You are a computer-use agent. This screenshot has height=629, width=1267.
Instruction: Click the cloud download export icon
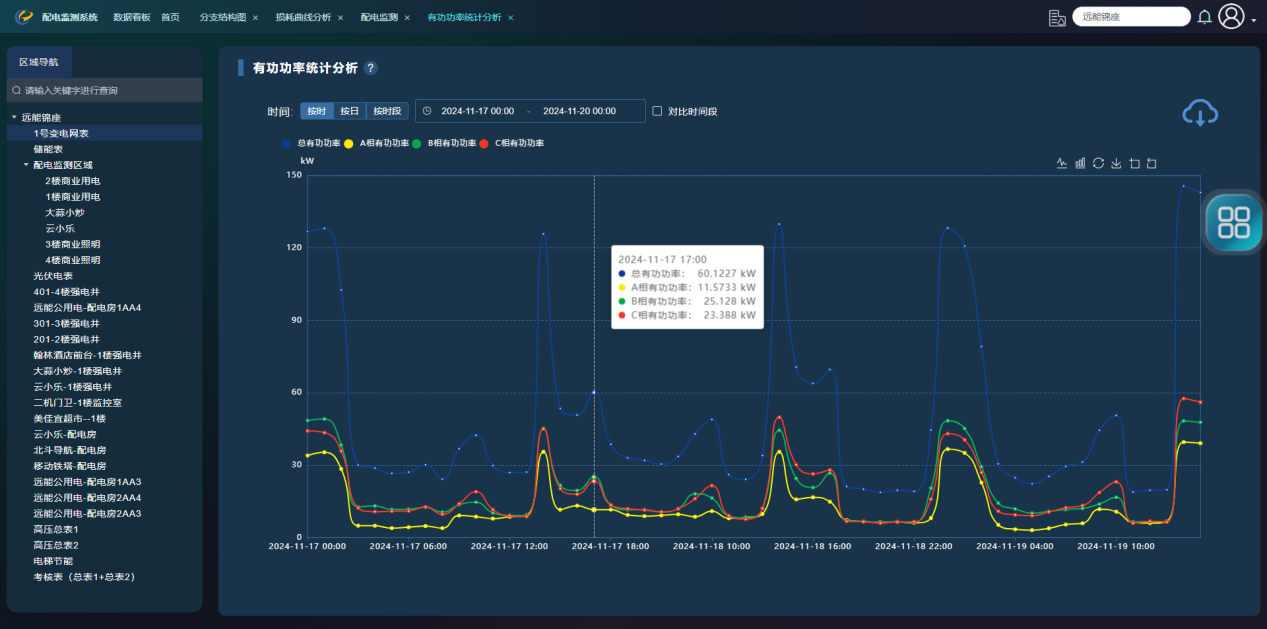coord(1199,113)
